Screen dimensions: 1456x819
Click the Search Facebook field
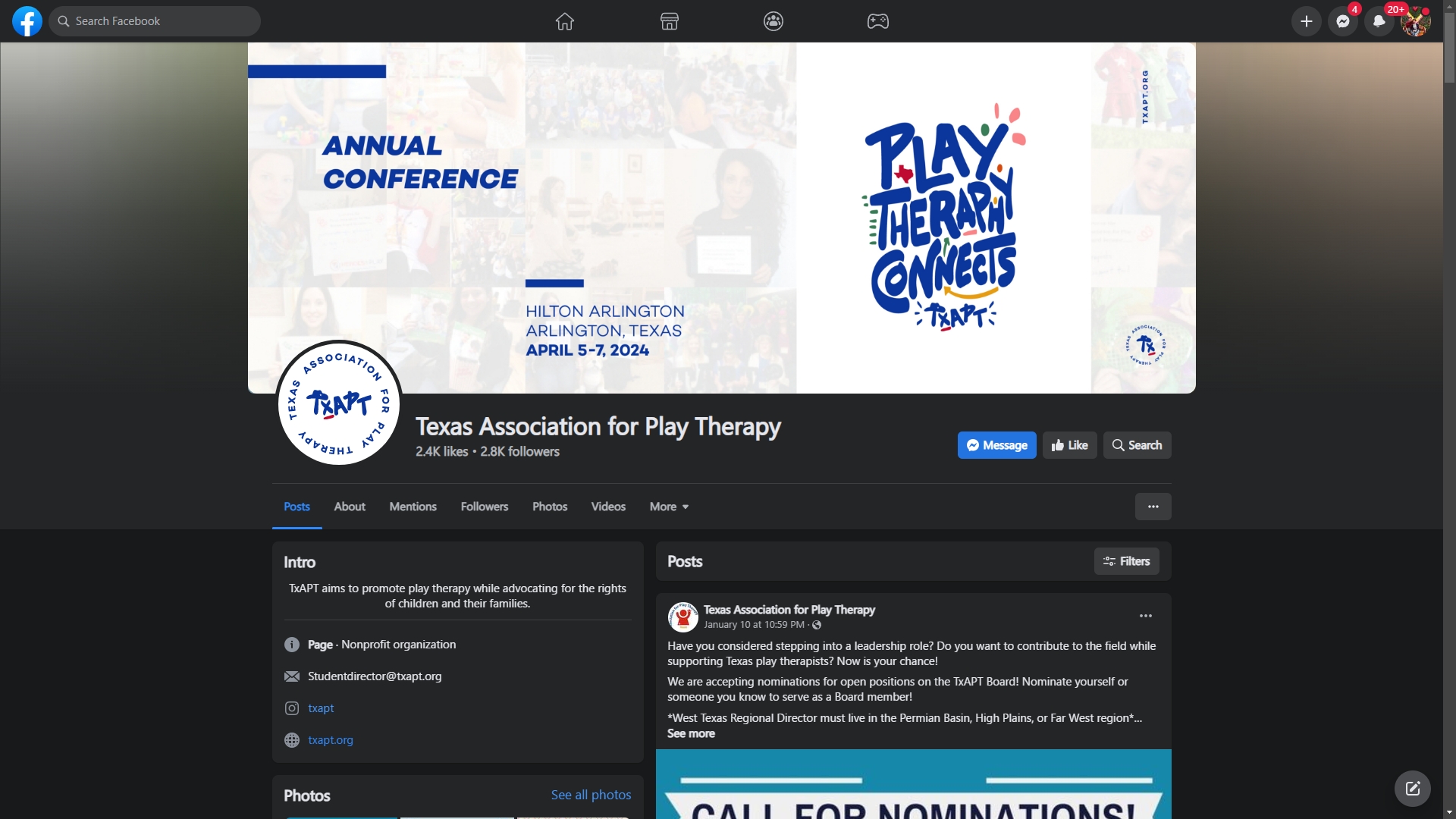(155, 21)
